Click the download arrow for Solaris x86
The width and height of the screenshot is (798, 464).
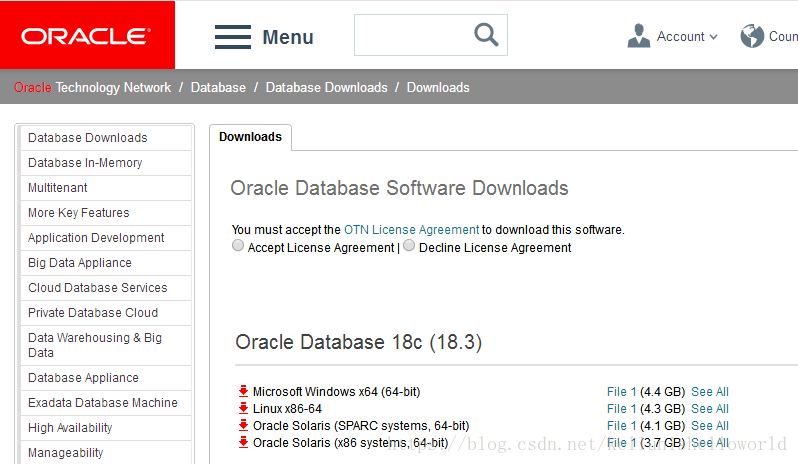click(243, 442)
